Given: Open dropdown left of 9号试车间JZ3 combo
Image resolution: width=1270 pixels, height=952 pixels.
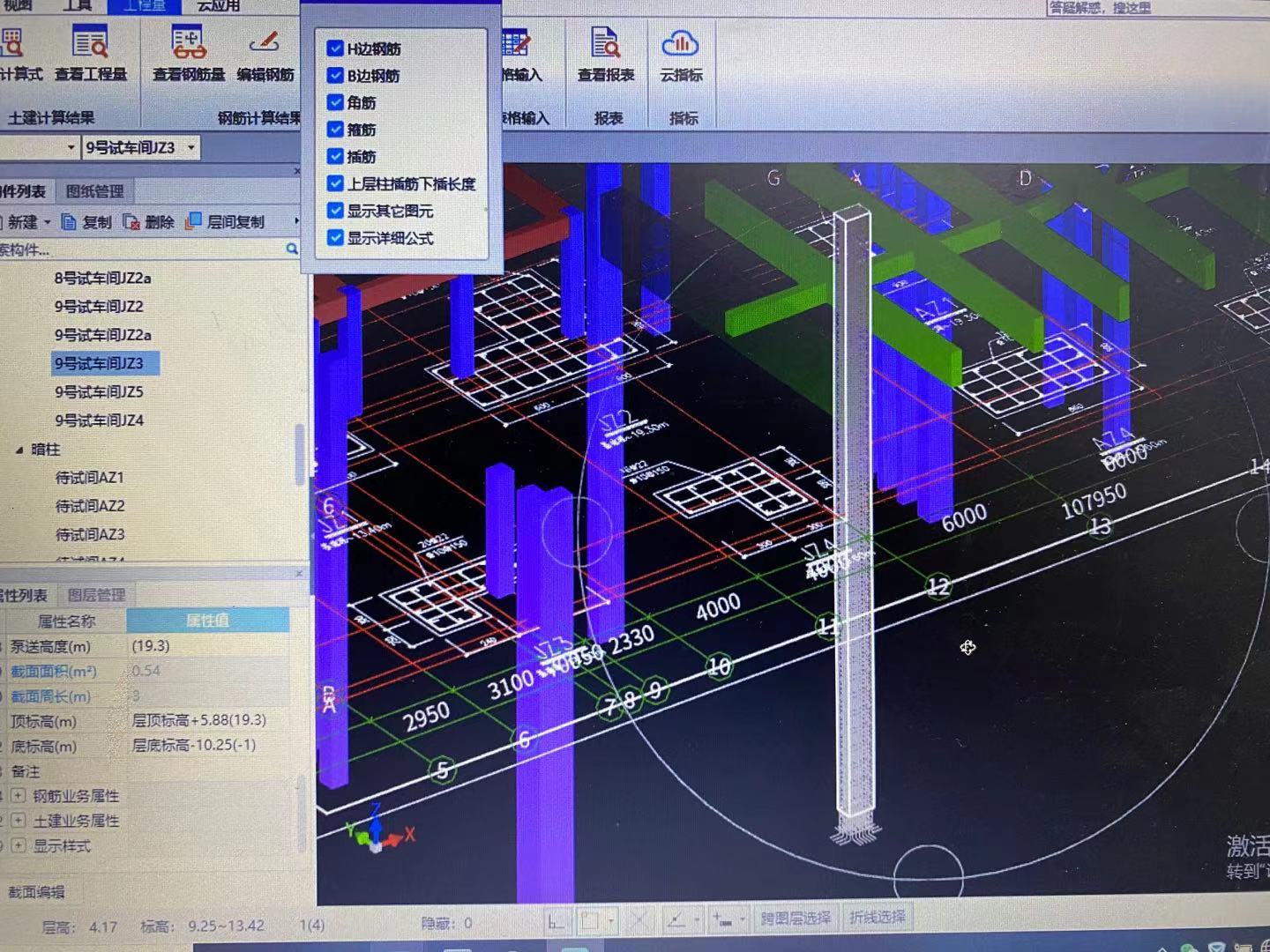Looking at the screenshot, I should 71,147.
